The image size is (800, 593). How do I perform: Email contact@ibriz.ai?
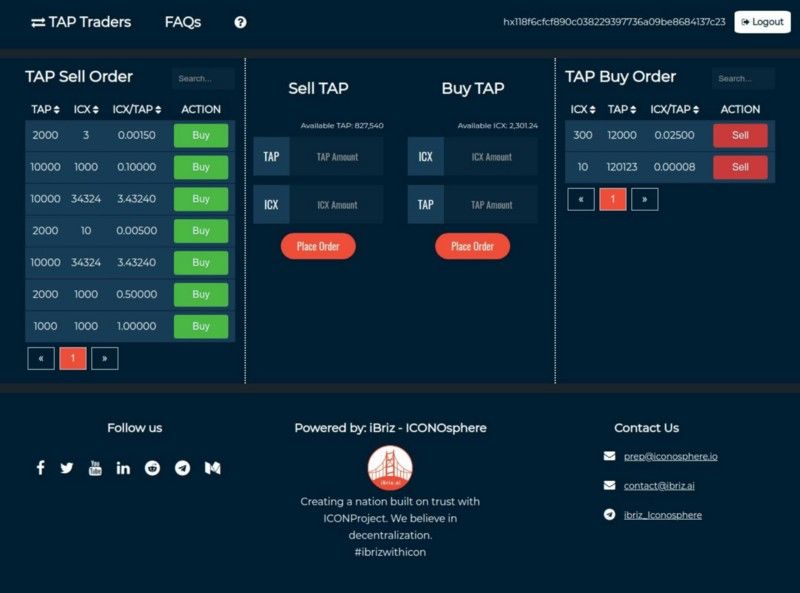tap(659, 486)
